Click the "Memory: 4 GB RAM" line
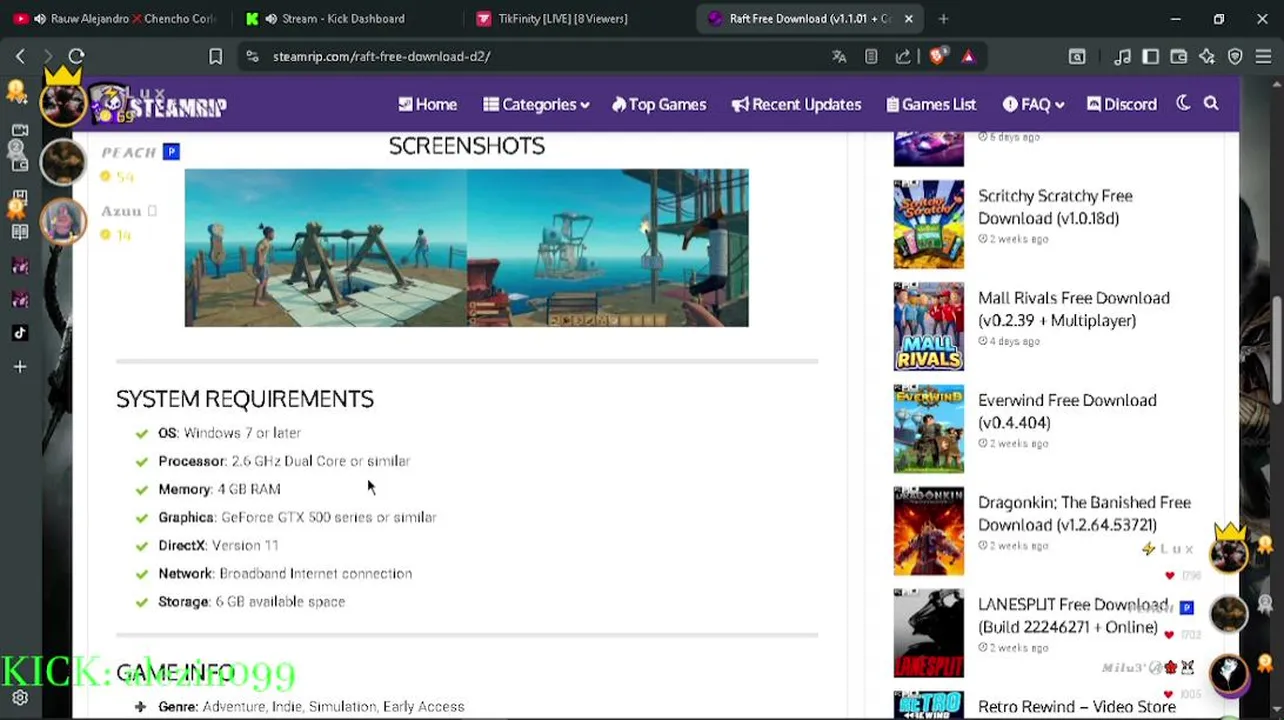Image resolution: width=1284 pixels, height=720 pixels. 219,489
